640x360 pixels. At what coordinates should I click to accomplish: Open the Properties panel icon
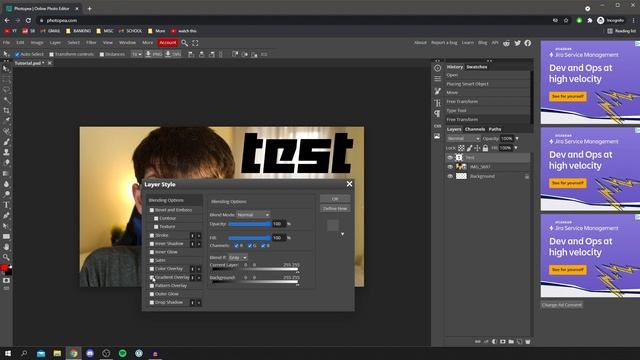coord(438,79)
